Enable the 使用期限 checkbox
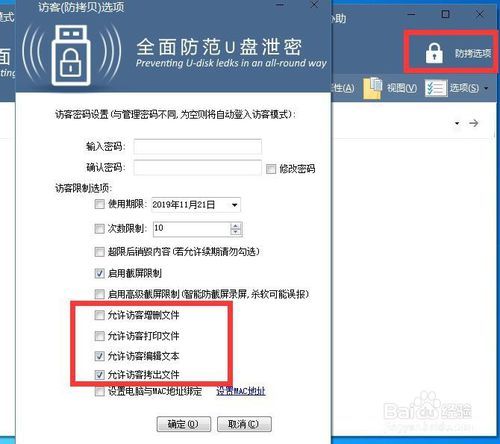 click(x=99, y=204)
